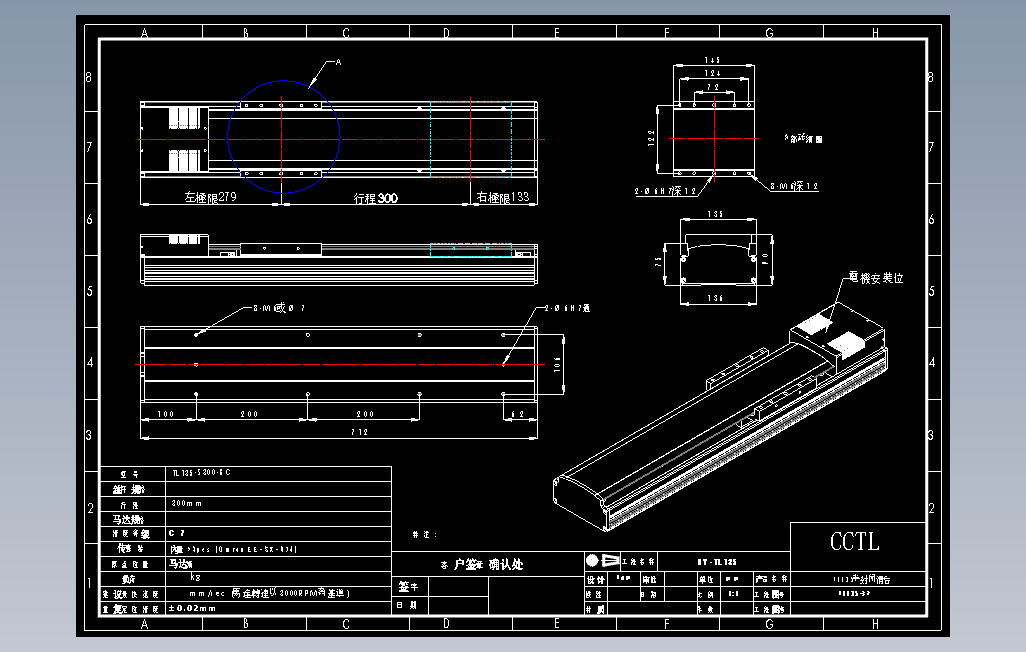Select the 電機安装位 motor mount label
This screenshot has width=1026, height=652.
[876, 278]
